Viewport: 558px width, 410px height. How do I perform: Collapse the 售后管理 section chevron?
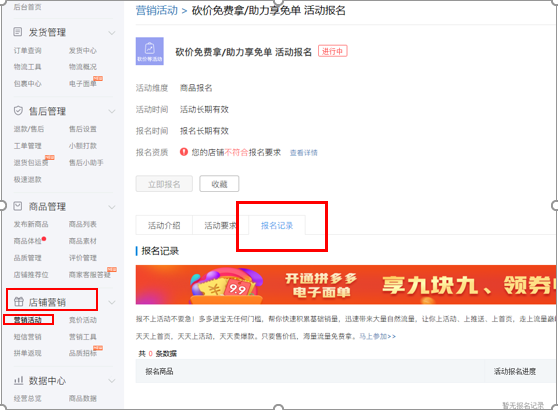point(112,111)
